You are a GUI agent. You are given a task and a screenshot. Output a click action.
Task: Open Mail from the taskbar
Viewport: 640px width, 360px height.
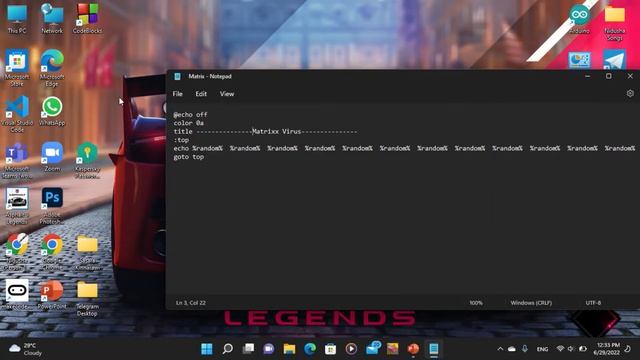coord(373,348)
